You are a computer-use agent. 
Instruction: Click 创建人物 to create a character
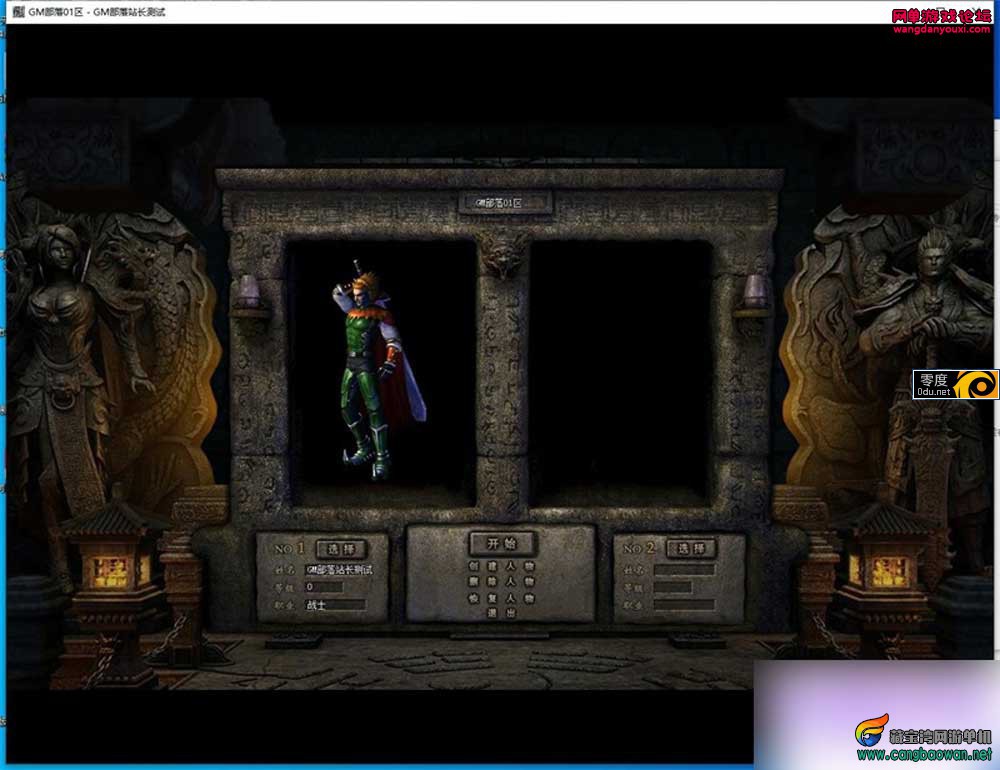(502, 566)
